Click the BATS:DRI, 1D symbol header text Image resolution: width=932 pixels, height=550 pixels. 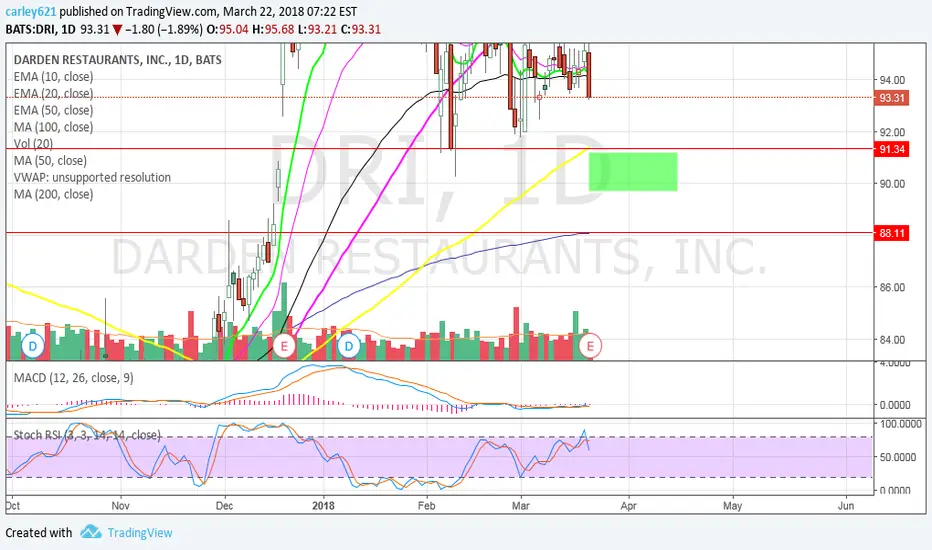pos(40,29)
